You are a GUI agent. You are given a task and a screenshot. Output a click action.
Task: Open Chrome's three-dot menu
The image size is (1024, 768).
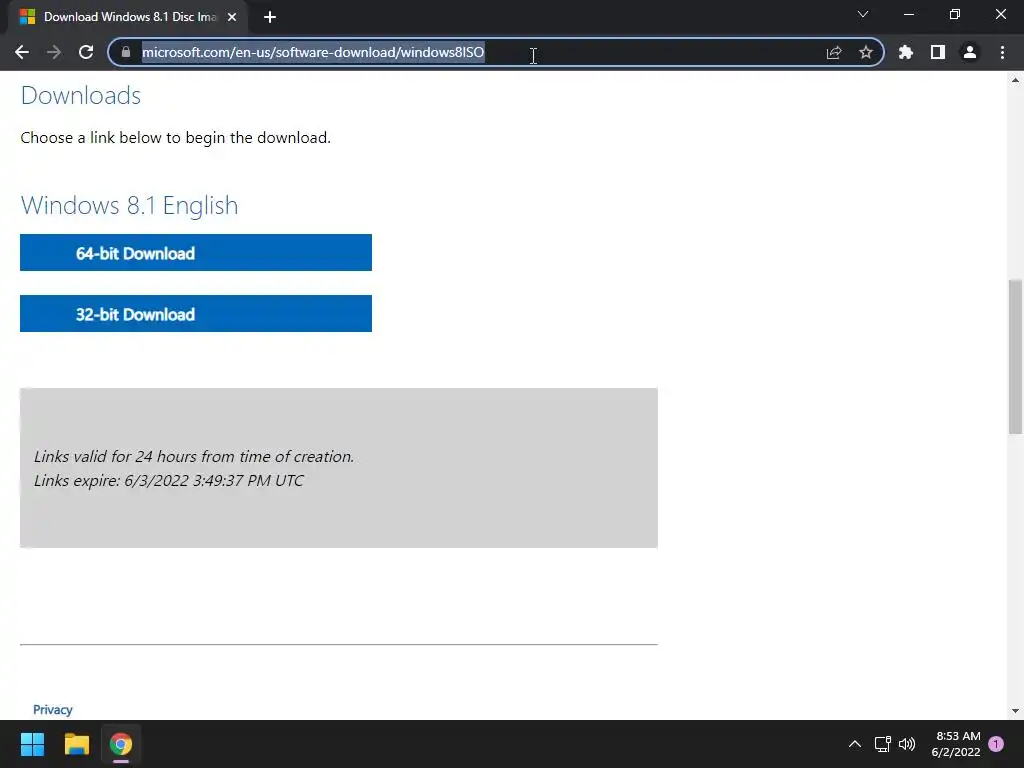click(x=1002, y=52)
